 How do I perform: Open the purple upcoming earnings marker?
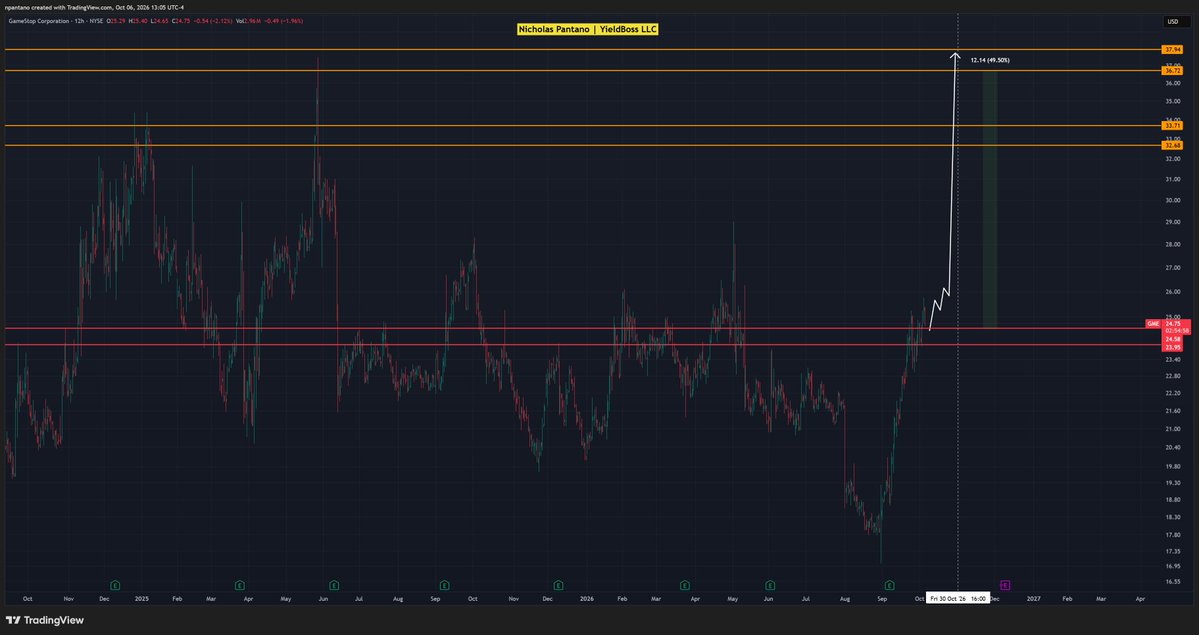pyautogui.click(x=1005, y=585)
